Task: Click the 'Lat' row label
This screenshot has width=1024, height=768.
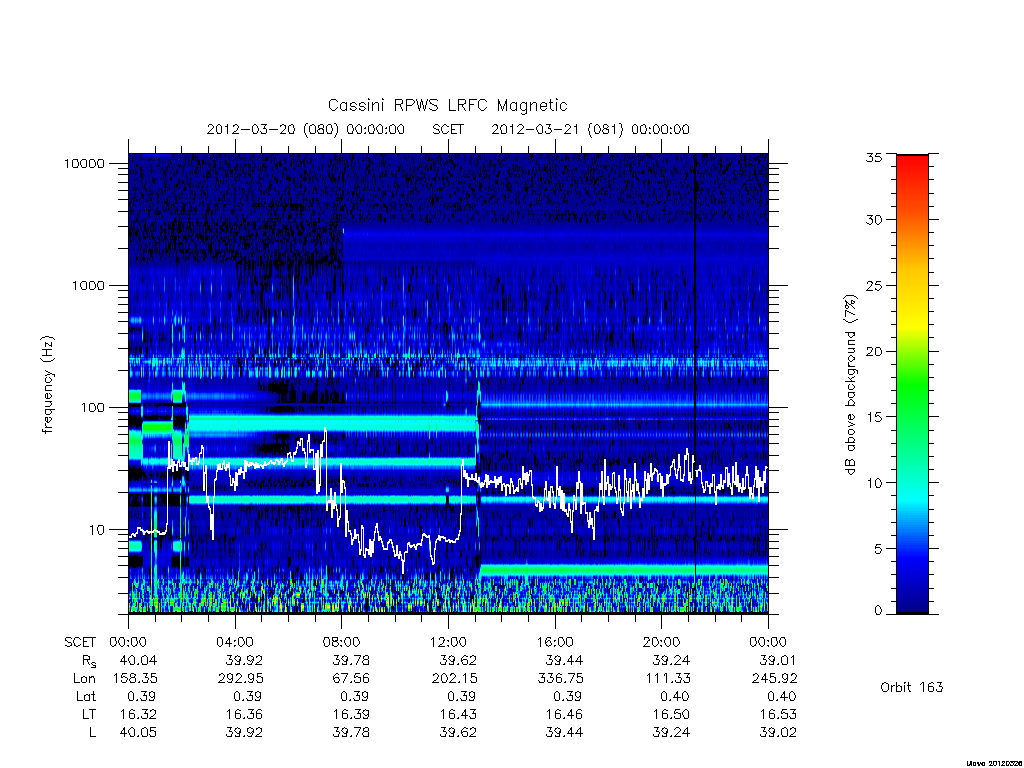Action: point(86,697)
